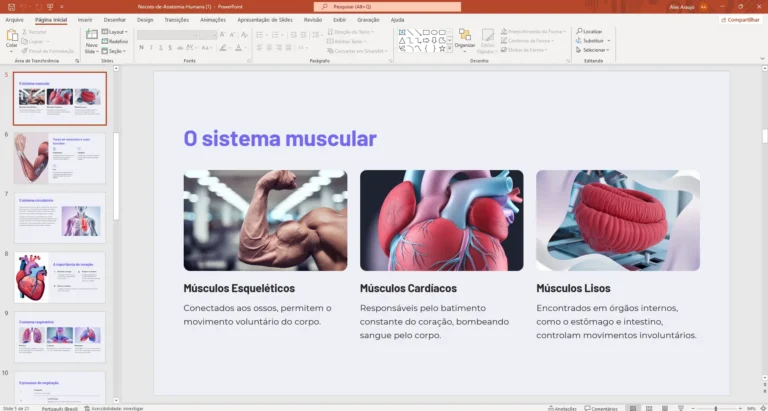Collapse the ribbon with the chevron

(762, 59)
